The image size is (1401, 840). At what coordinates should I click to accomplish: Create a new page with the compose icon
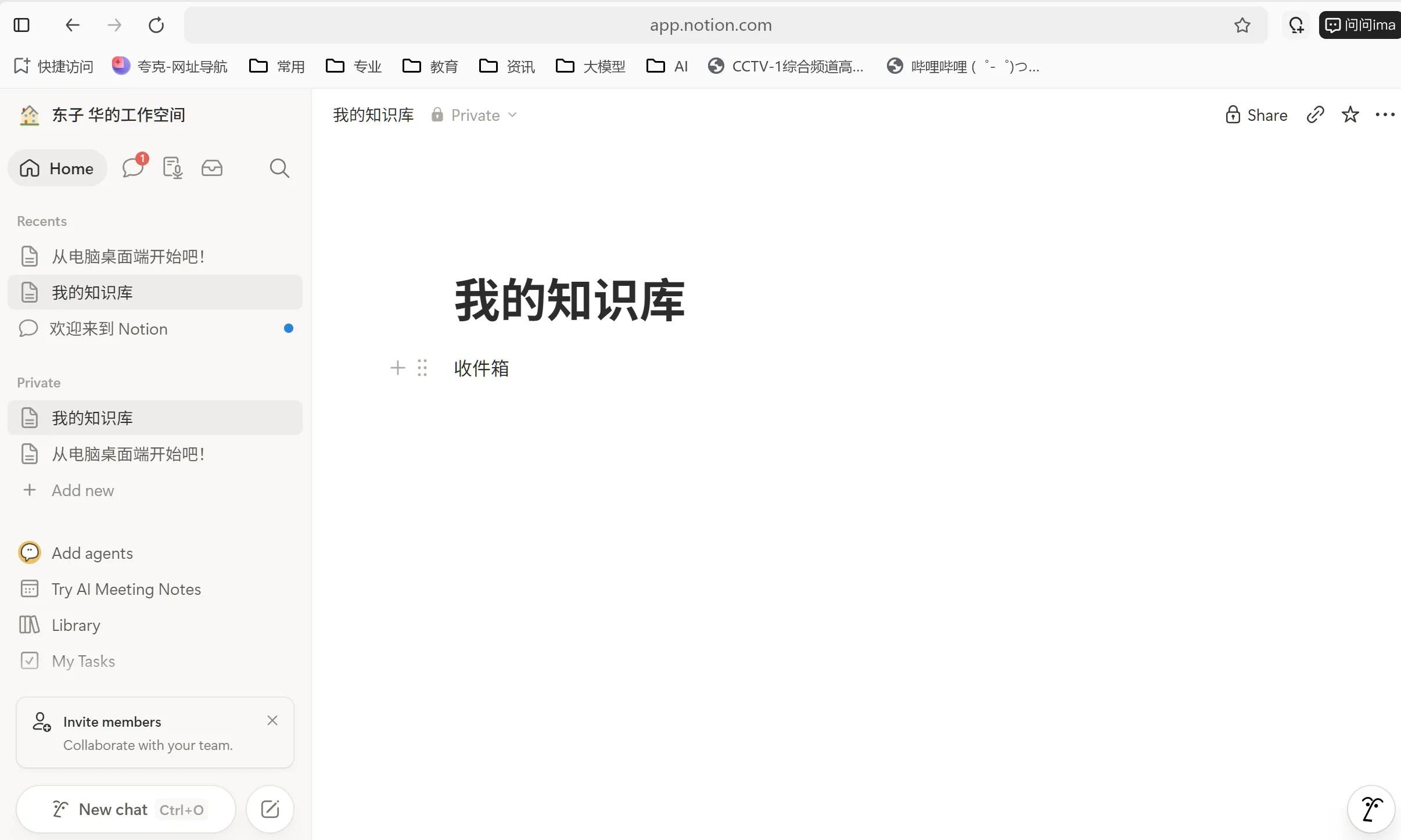click(x=270, y=809)
